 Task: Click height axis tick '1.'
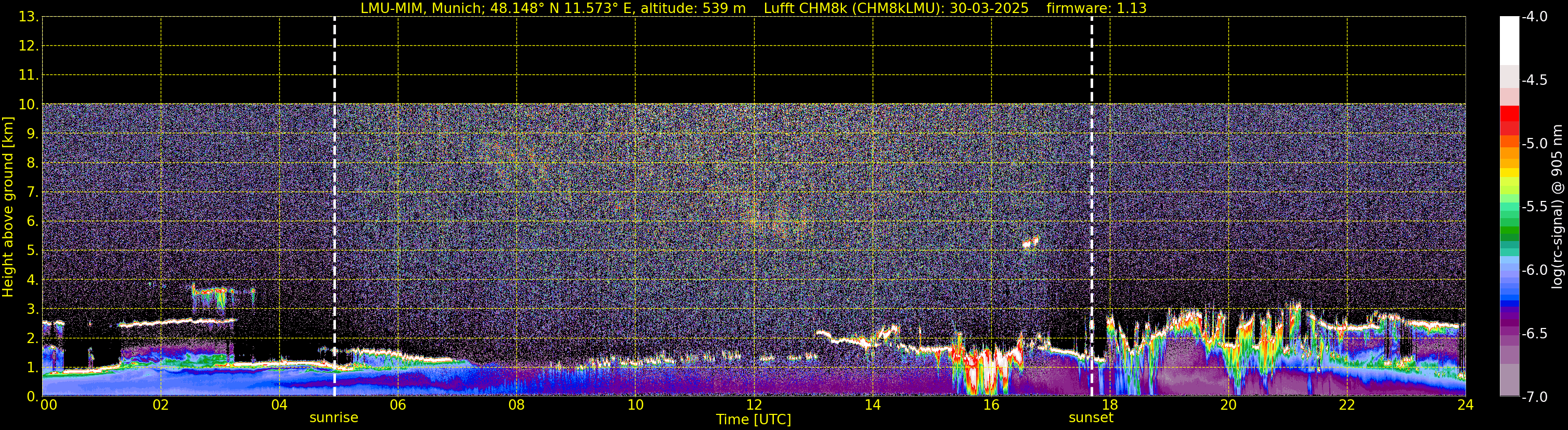pyautogui.click(x=32, y=368)
